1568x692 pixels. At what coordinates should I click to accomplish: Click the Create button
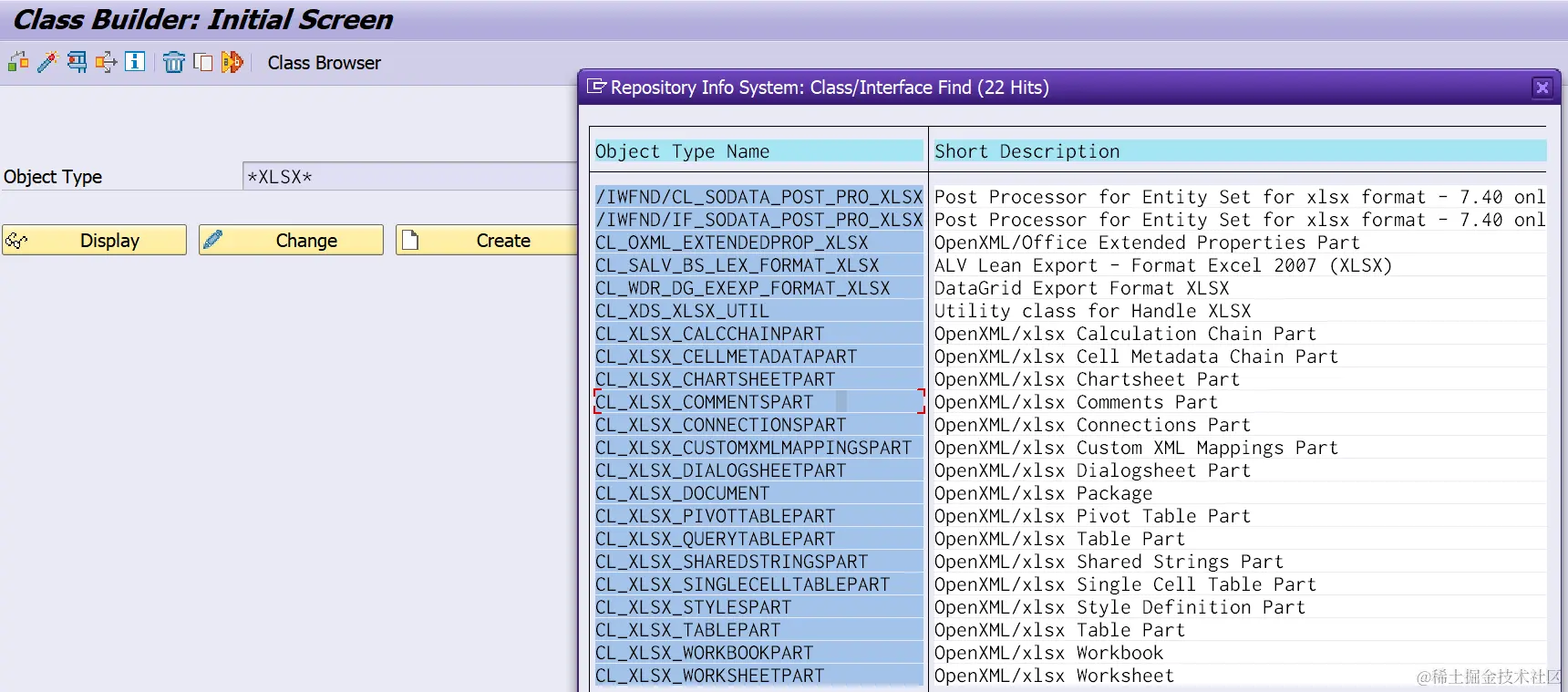click(x=487, y=240)
